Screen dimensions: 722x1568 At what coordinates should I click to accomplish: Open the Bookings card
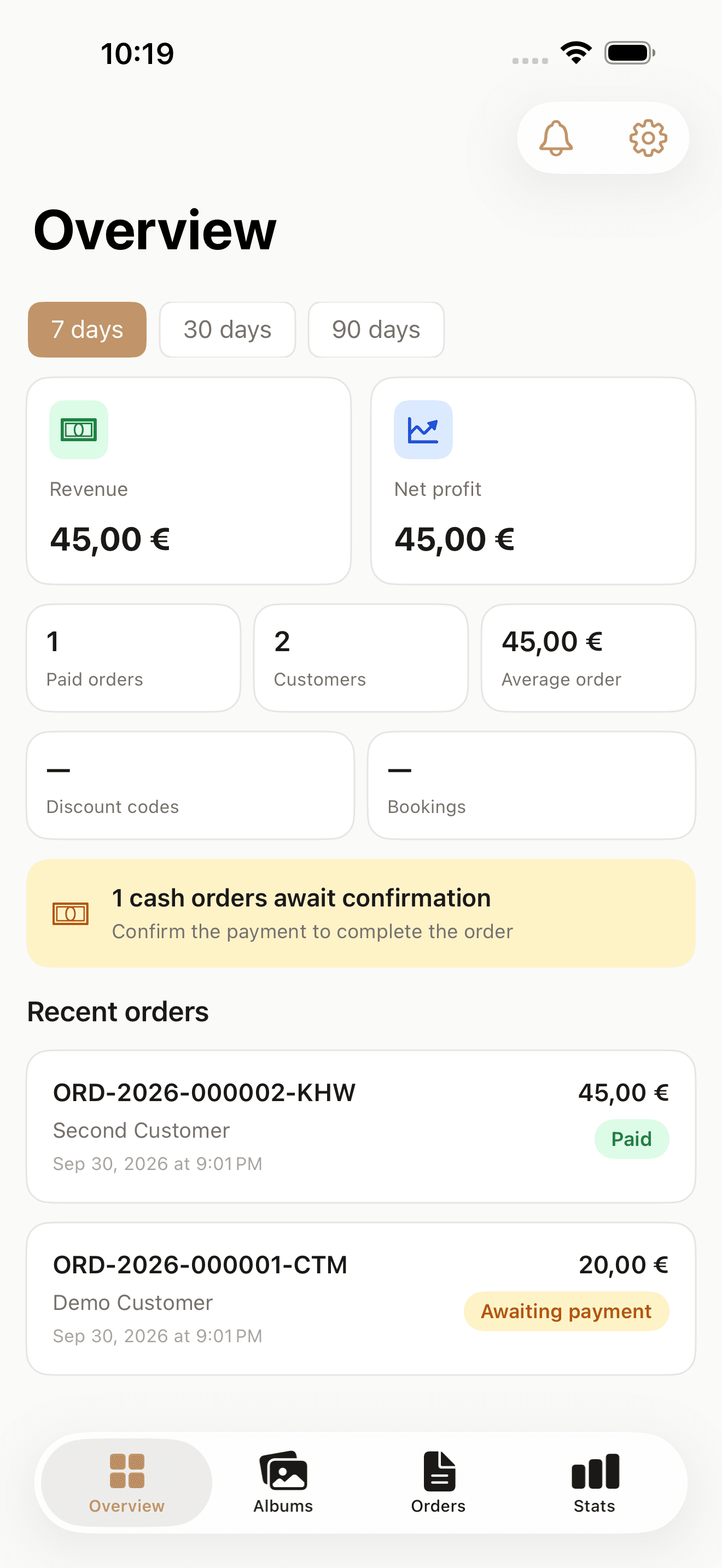pyautogui.click(x=532, y=785)
